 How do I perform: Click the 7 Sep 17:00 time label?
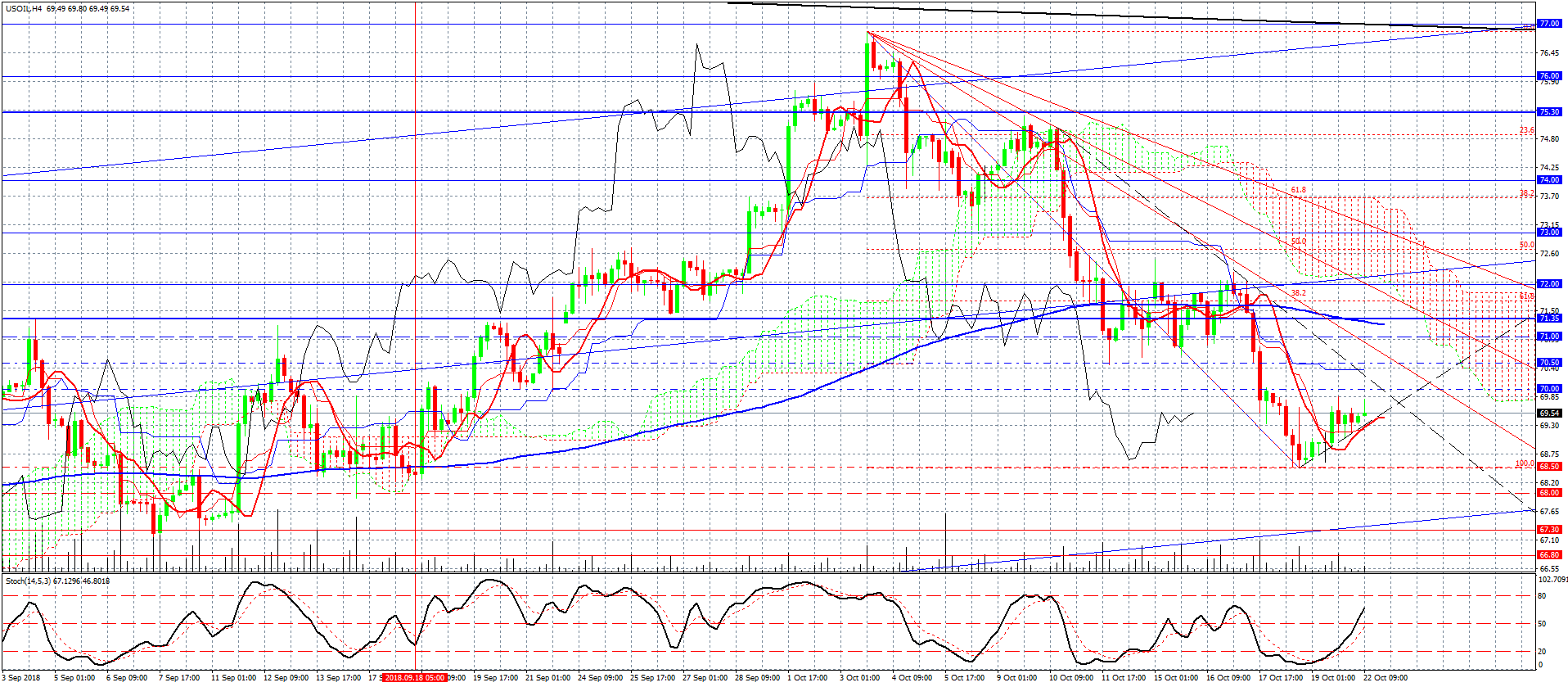pyautogui.click(x=179, y=678)
